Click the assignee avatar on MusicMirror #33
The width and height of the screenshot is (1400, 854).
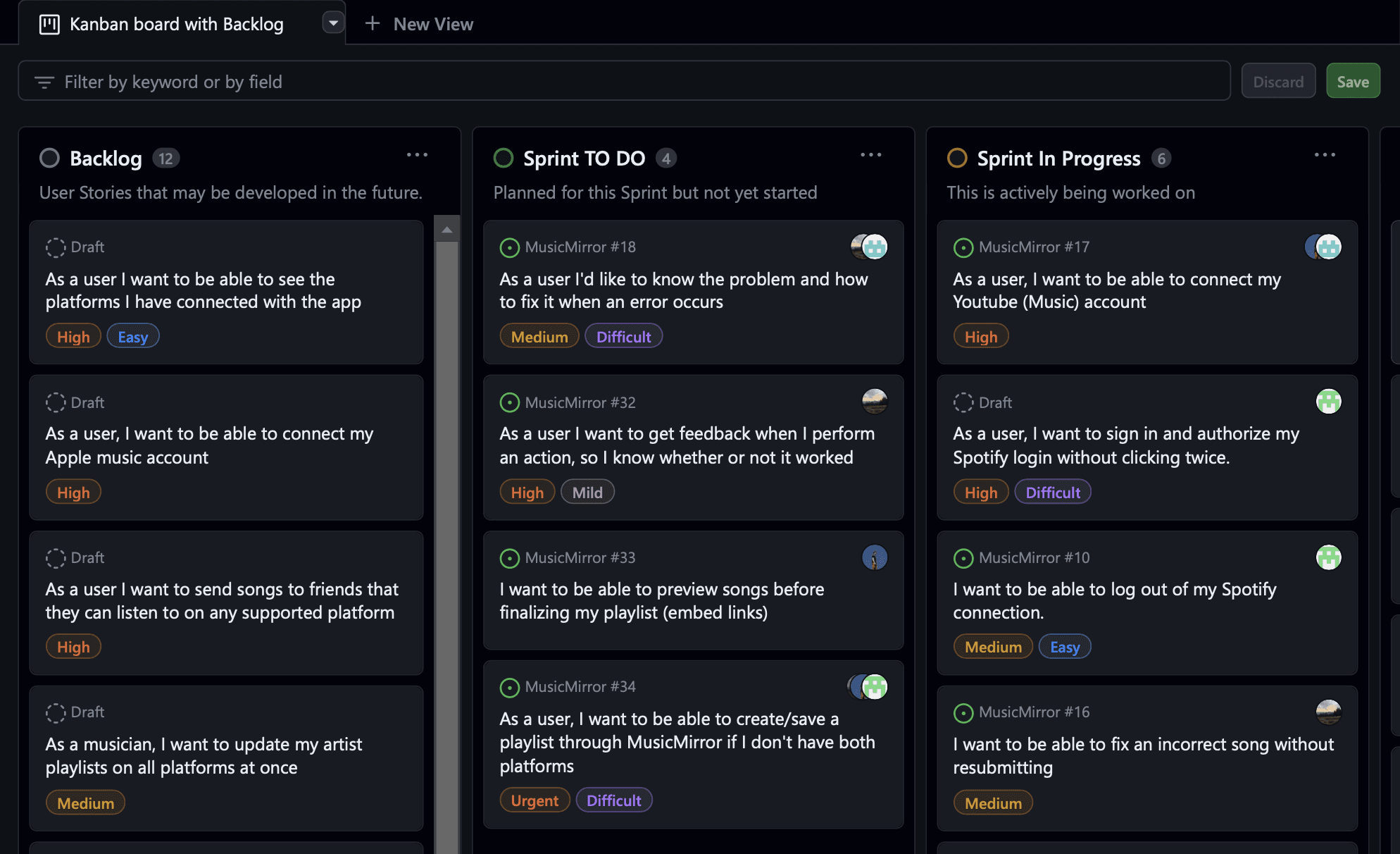point(875,557)
